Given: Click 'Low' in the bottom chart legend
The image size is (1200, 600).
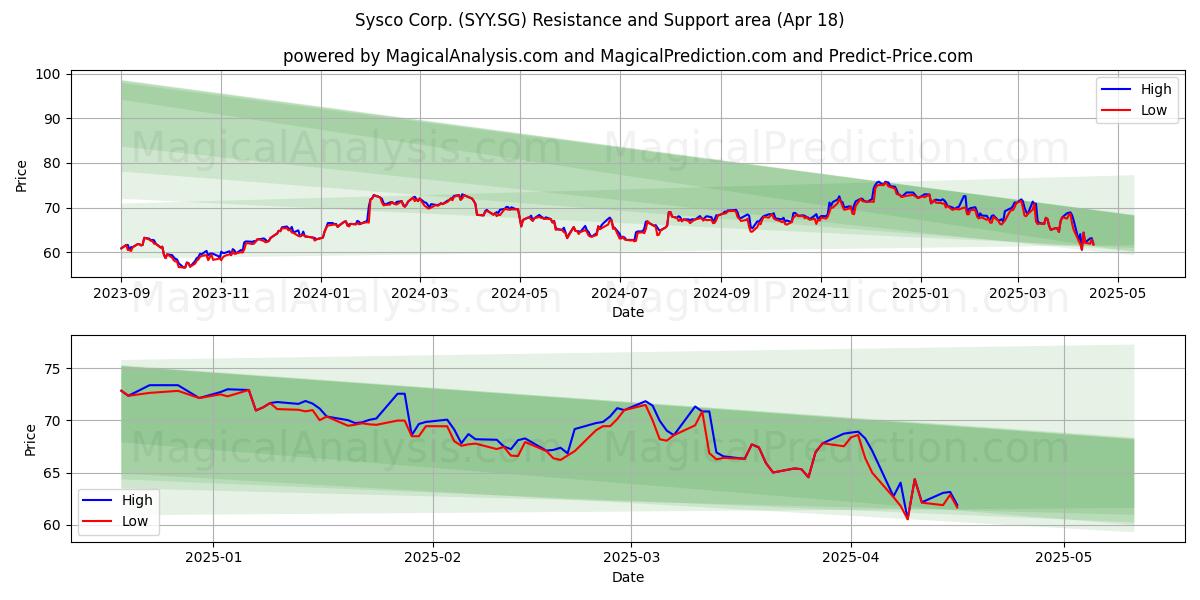Looking at the screenshot, I should coord(135,521).
